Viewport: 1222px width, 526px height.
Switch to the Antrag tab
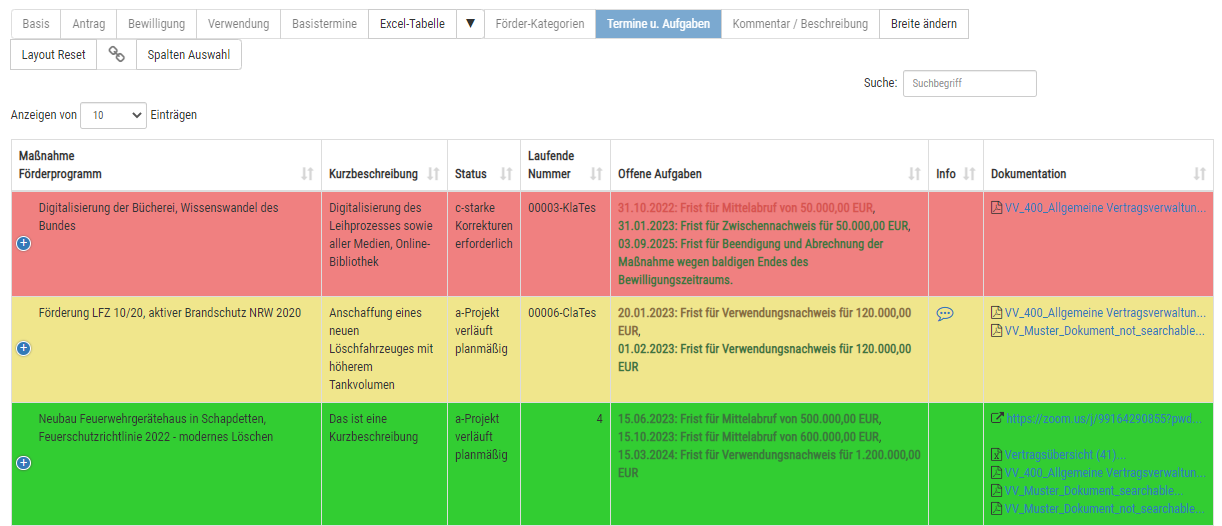pos(89,24)
